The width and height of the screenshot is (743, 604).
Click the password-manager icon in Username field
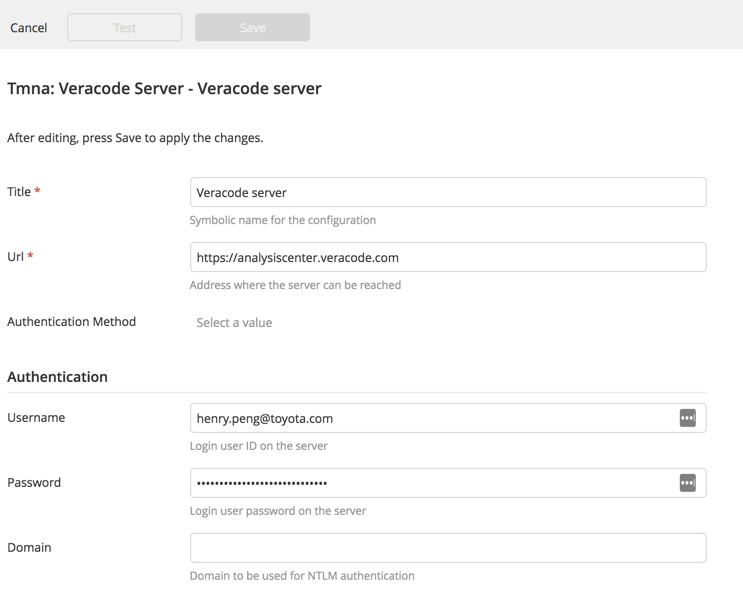coord(688,418)
